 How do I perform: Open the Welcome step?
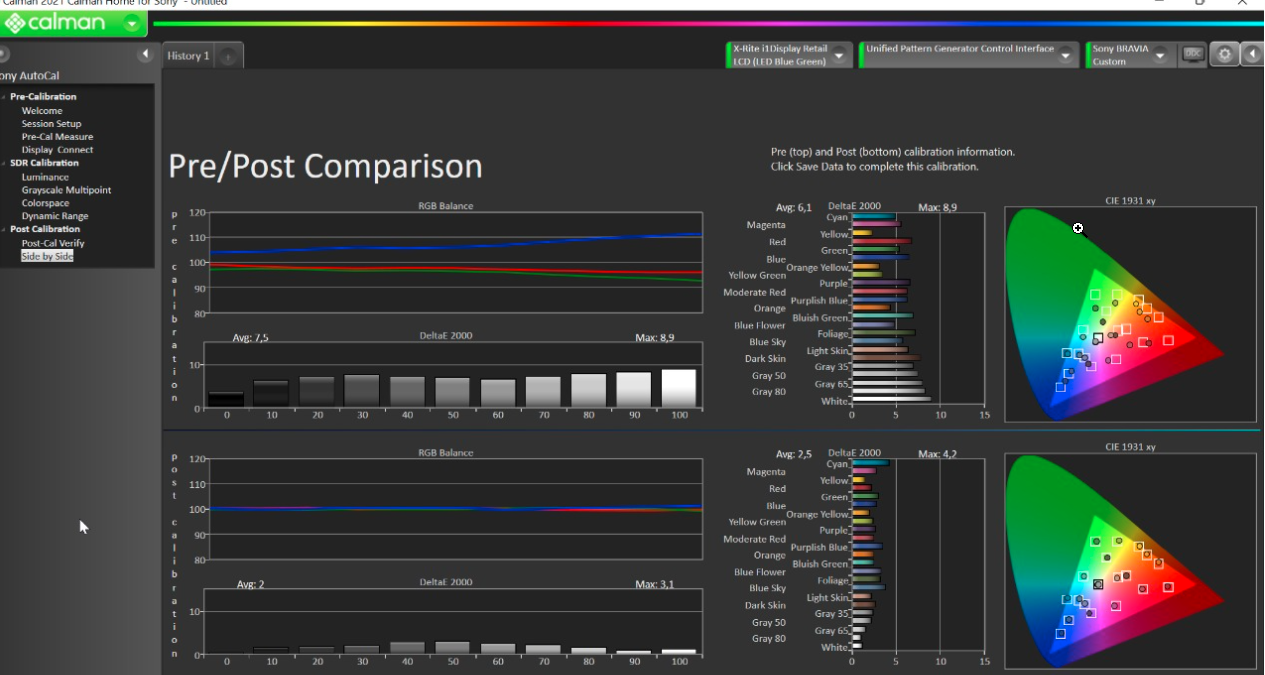[42, 111]
